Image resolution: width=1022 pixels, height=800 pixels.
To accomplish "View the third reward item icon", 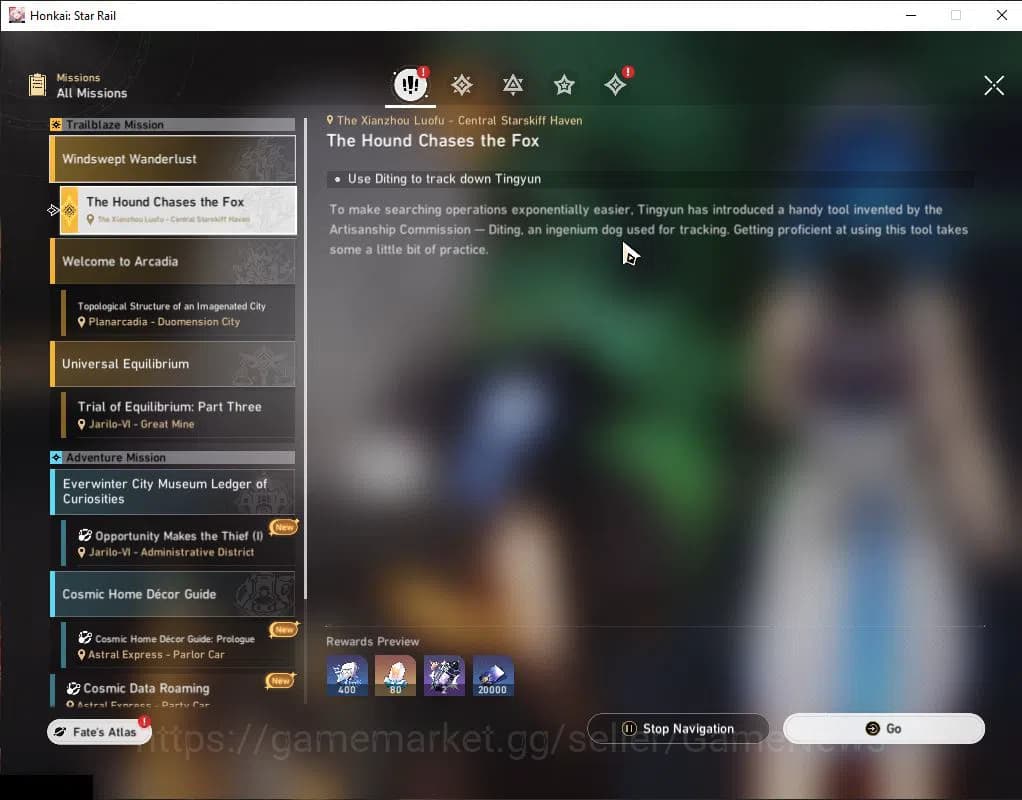I will (x=444, y=675).
